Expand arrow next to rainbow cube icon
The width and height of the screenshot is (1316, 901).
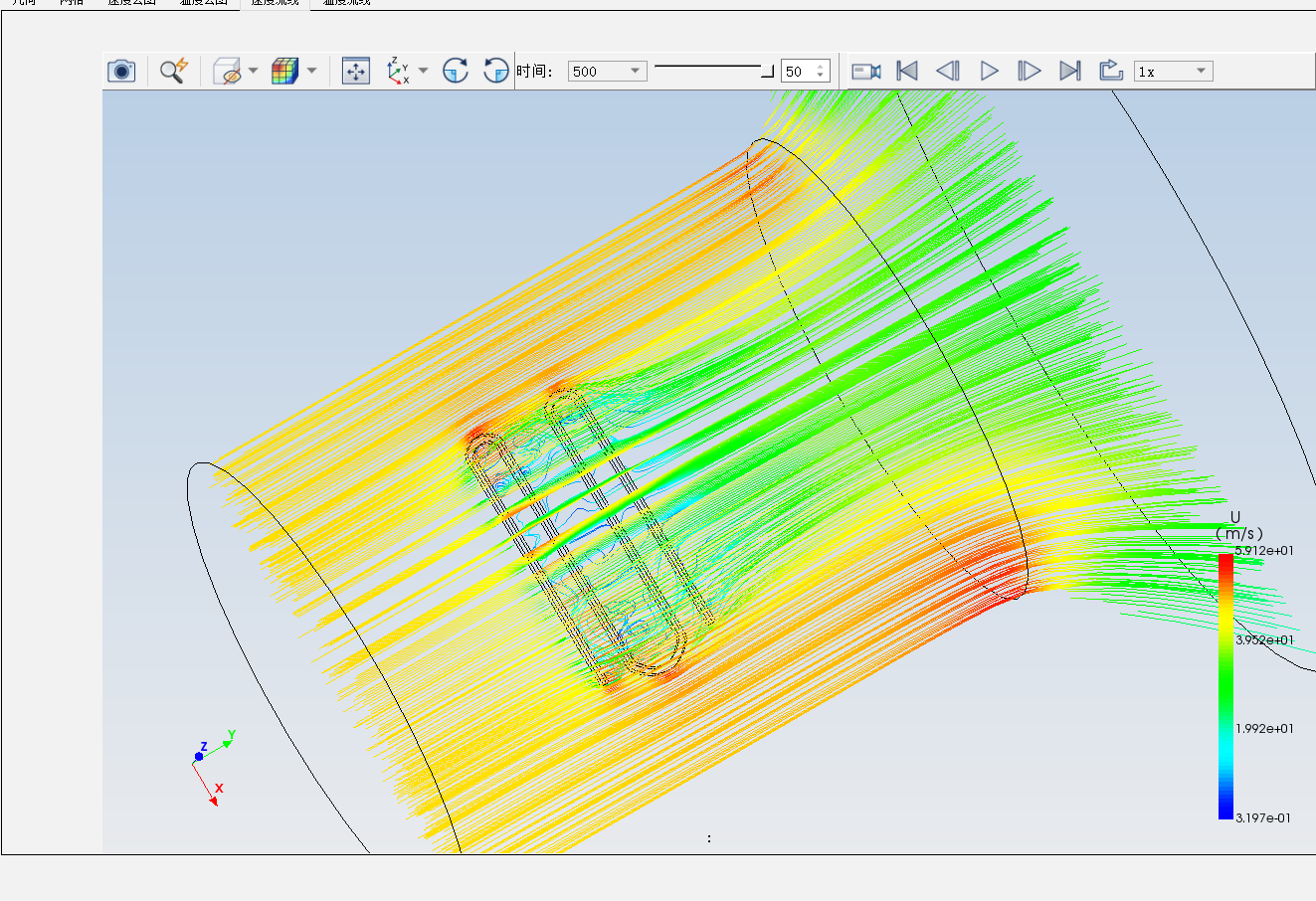click(x=312, y=71)
